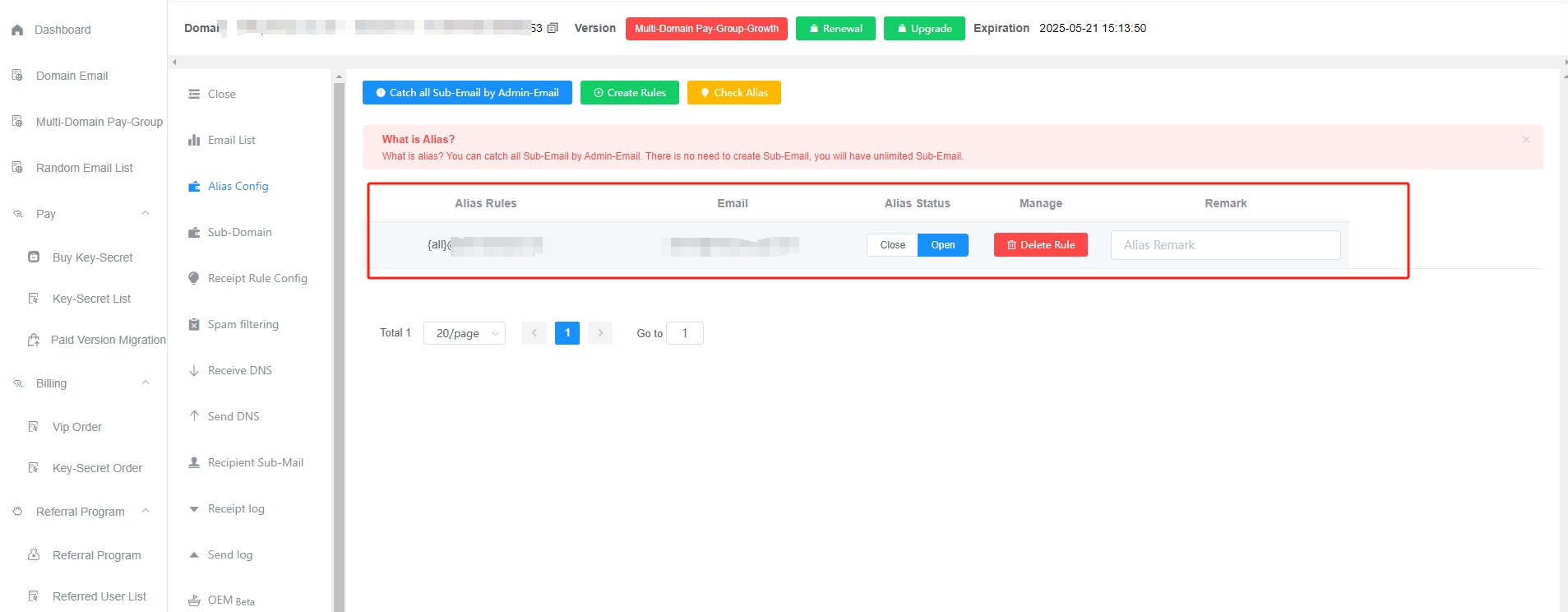This screenshot has height=612, width=1568.
Task: Click the horizontal scrollbar left arrow
Action: click(174, 62)
